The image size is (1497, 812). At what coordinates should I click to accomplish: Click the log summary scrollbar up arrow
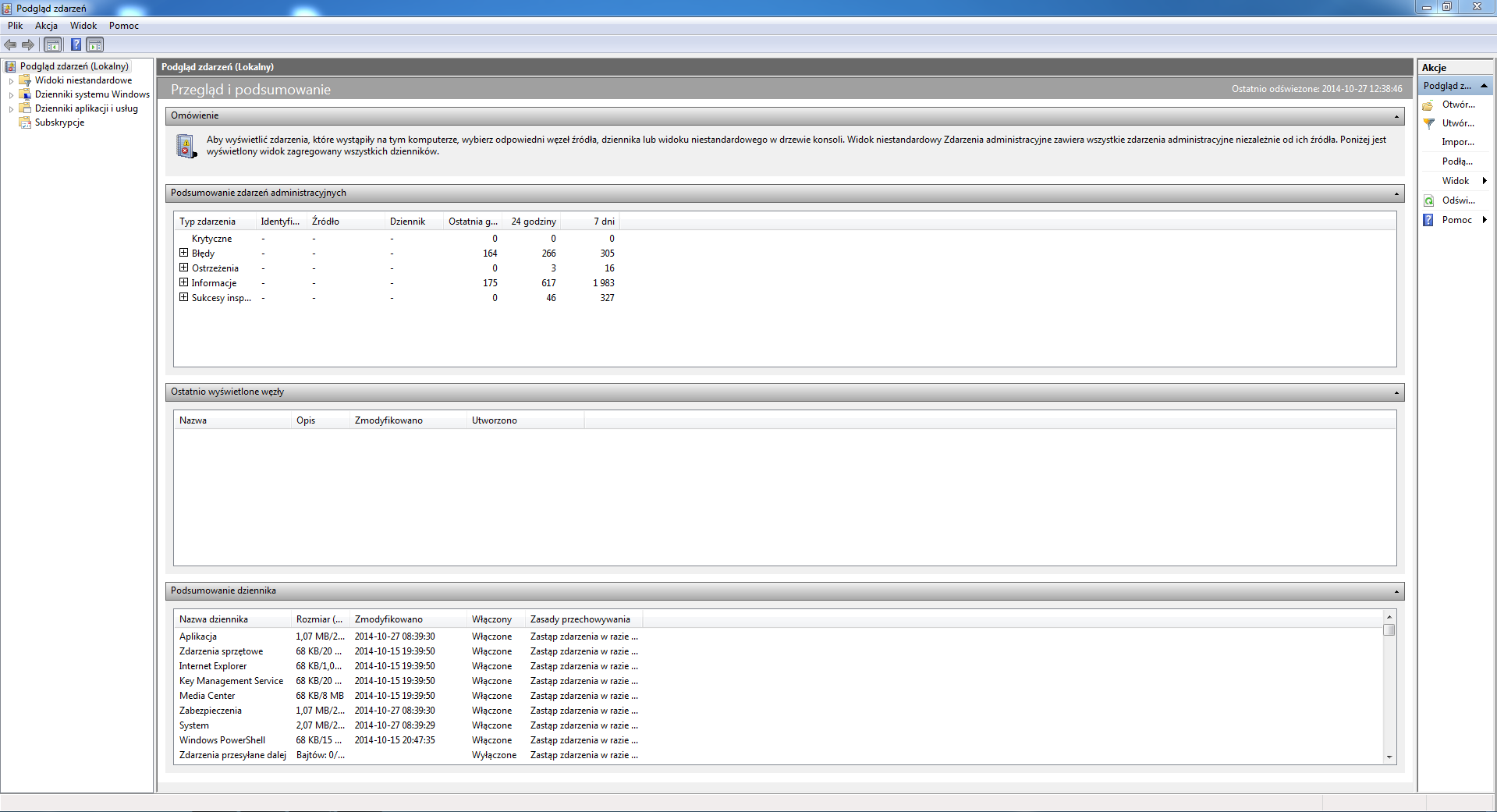click(x=1389, y=616)
